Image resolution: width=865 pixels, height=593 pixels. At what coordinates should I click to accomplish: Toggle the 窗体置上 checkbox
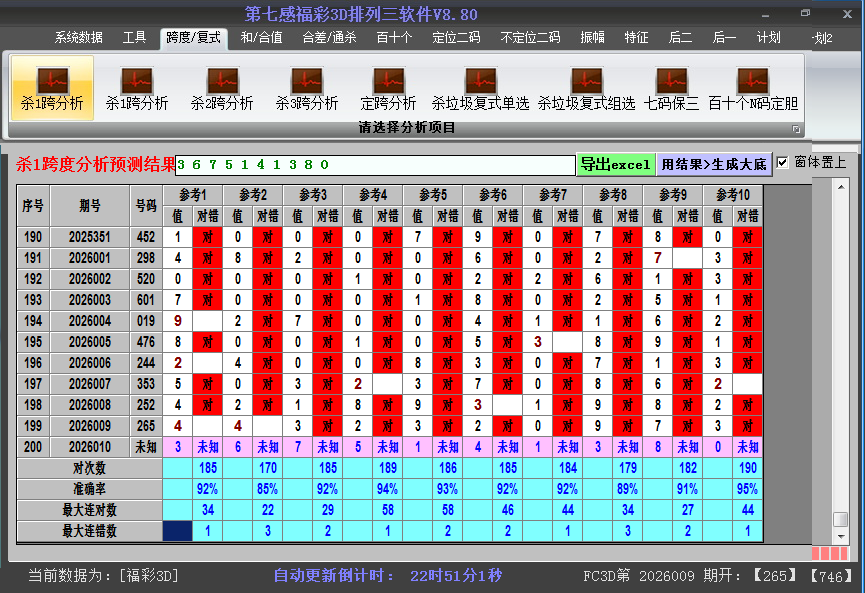coord(783,162)
